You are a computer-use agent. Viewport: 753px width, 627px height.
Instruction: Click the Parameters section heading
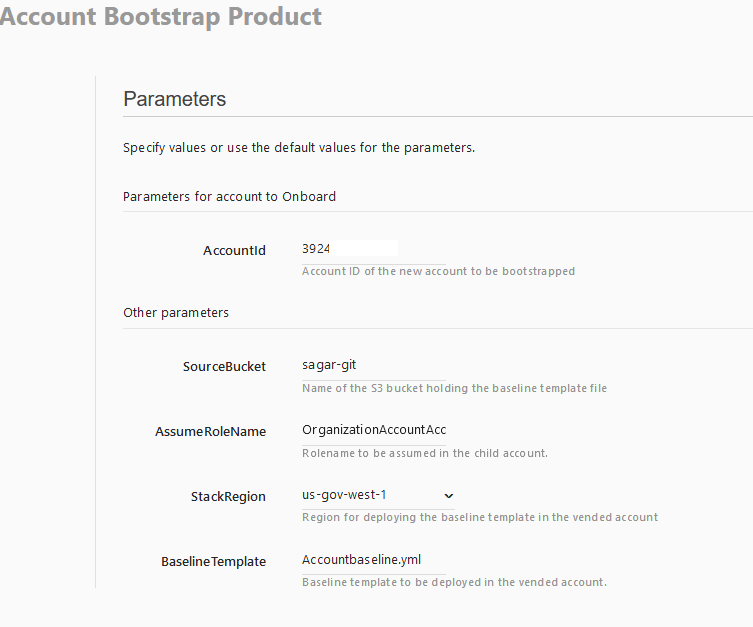175,99
